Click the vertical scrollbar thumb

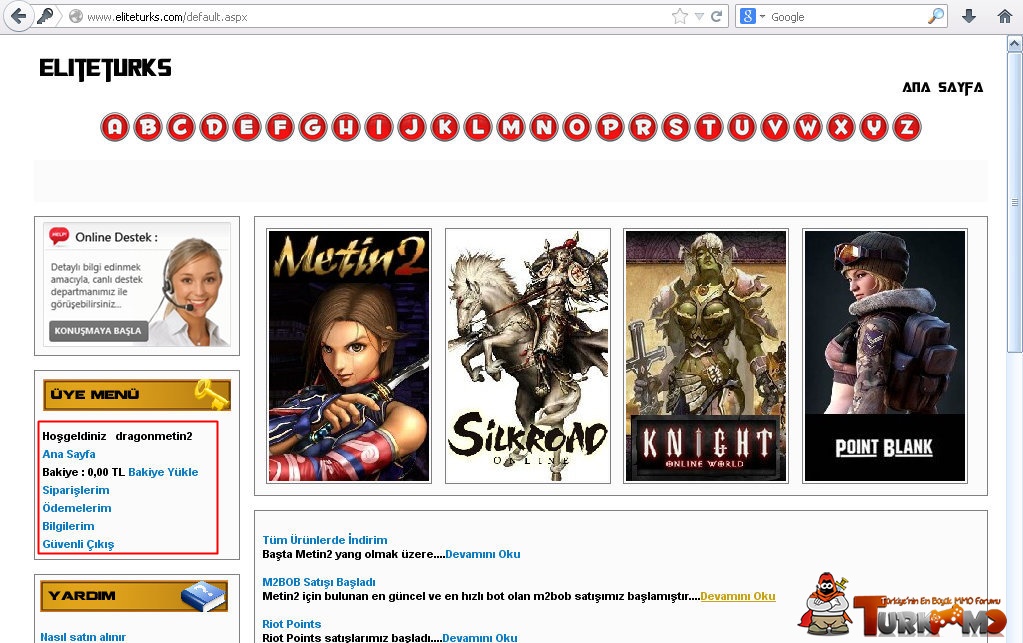pos(1015,203)
